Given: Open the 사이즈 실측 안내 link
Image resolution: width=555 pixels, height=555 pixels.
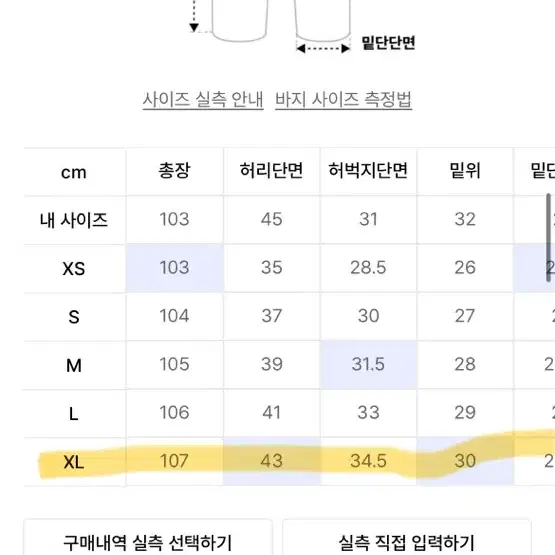Looking at the screenshot, I should point(203,99).
